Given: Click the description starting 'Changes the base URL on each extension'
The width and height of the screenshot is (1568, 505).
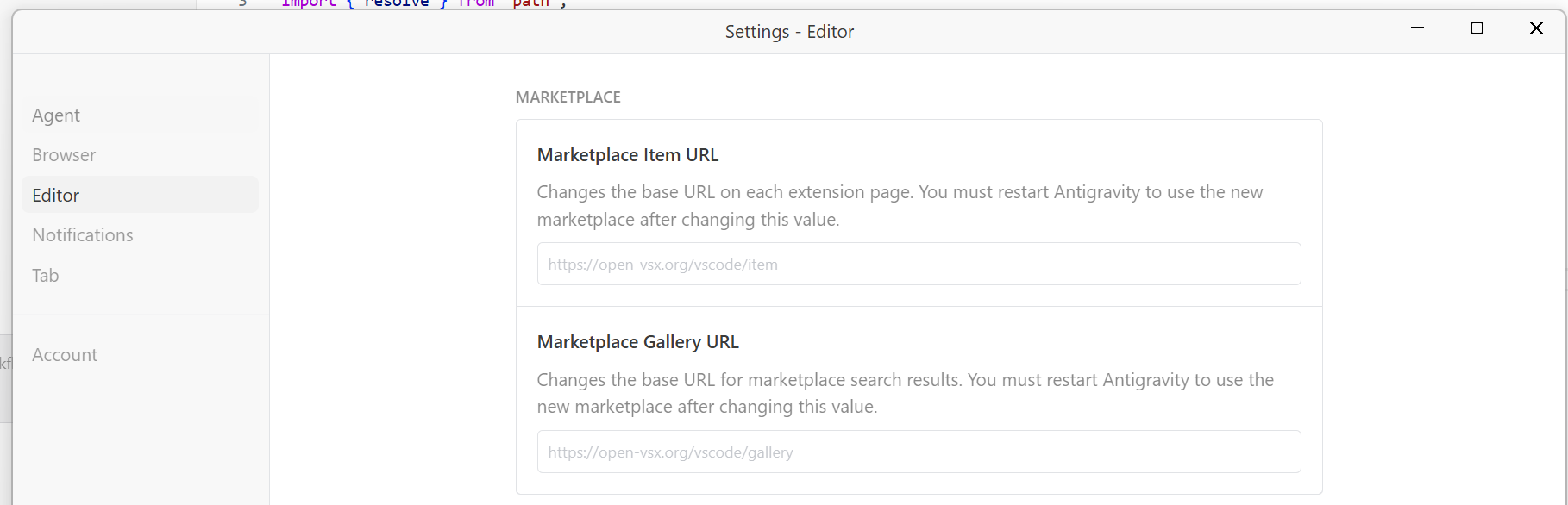Looking at the screenshot, I should coord(900,206).
